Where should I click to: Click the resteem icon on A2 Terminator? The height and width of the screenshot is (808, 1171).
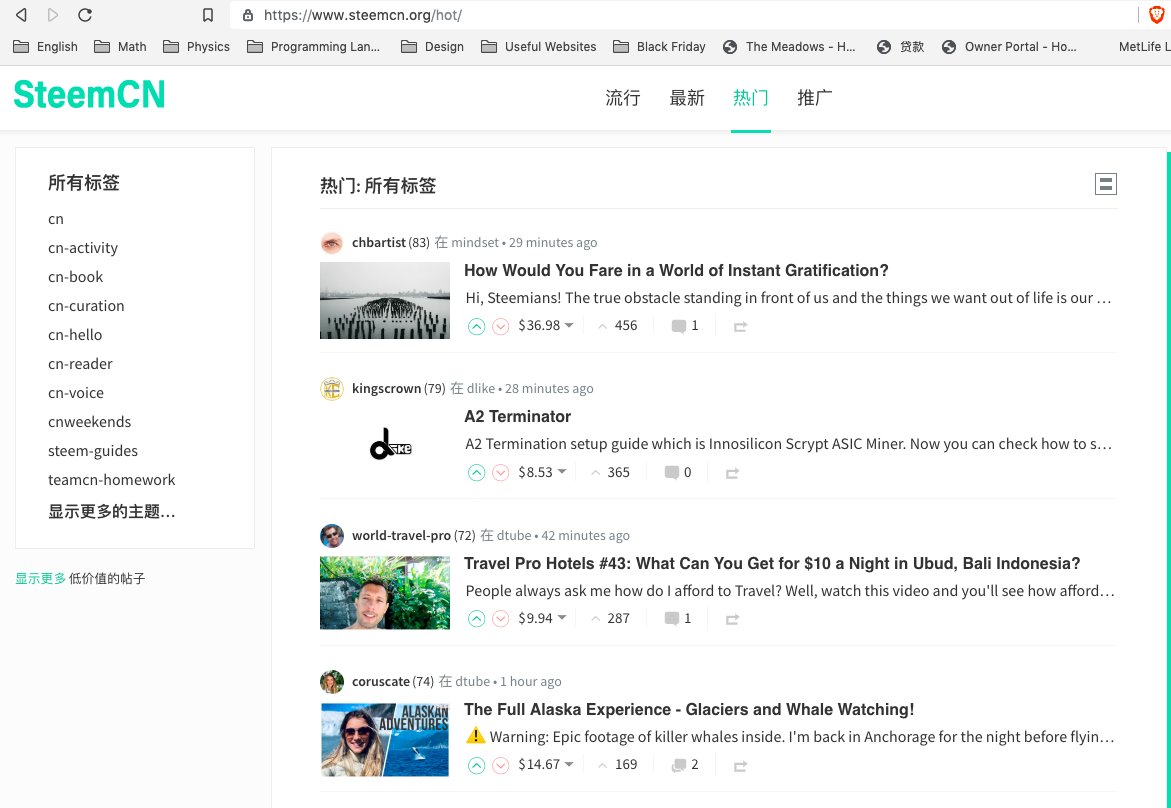(731, 472)
